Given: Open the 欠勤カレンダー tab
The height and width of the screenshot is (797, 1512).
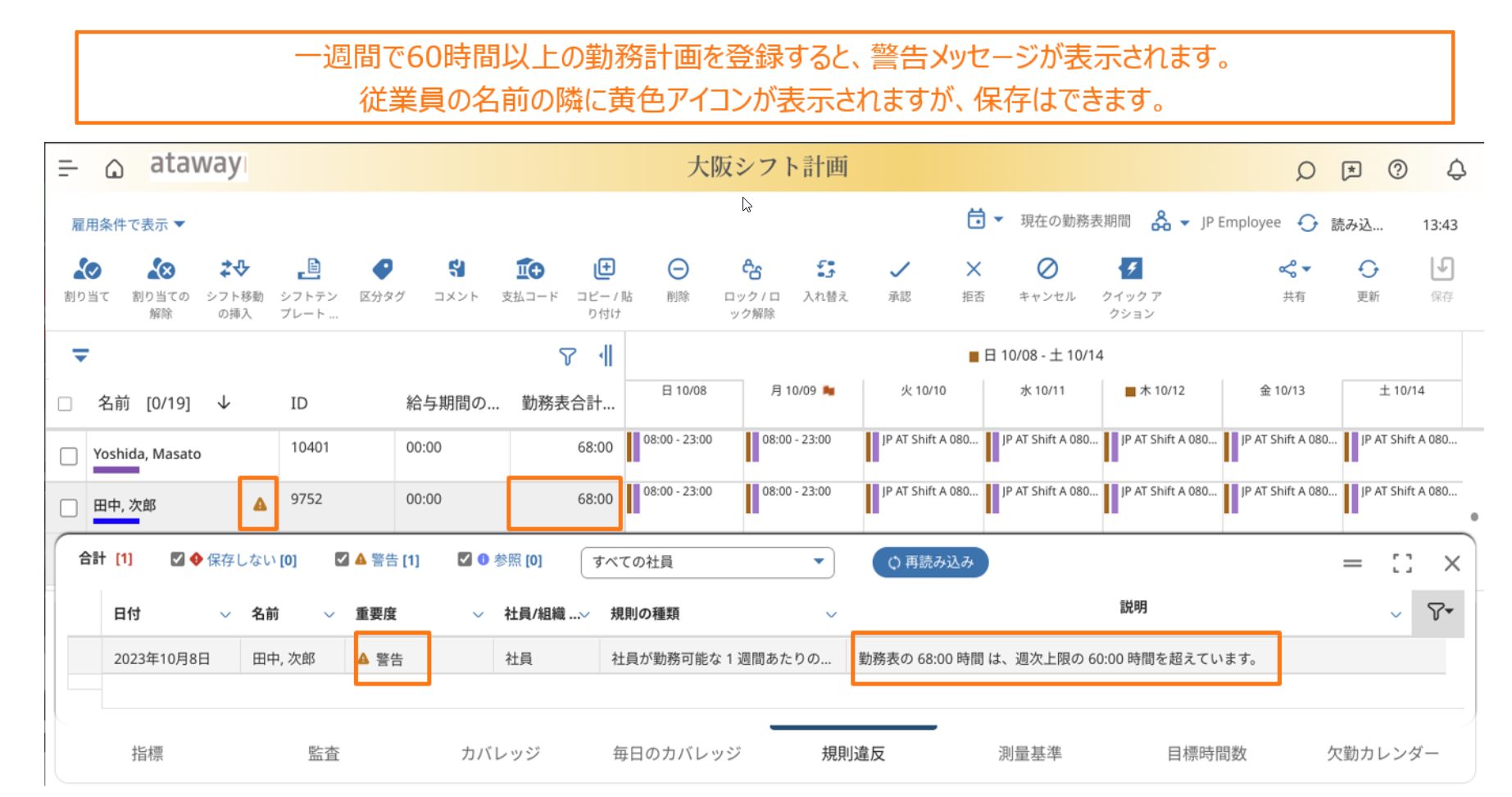Looking at the screenshot, I should click(x=1382, y=754).
